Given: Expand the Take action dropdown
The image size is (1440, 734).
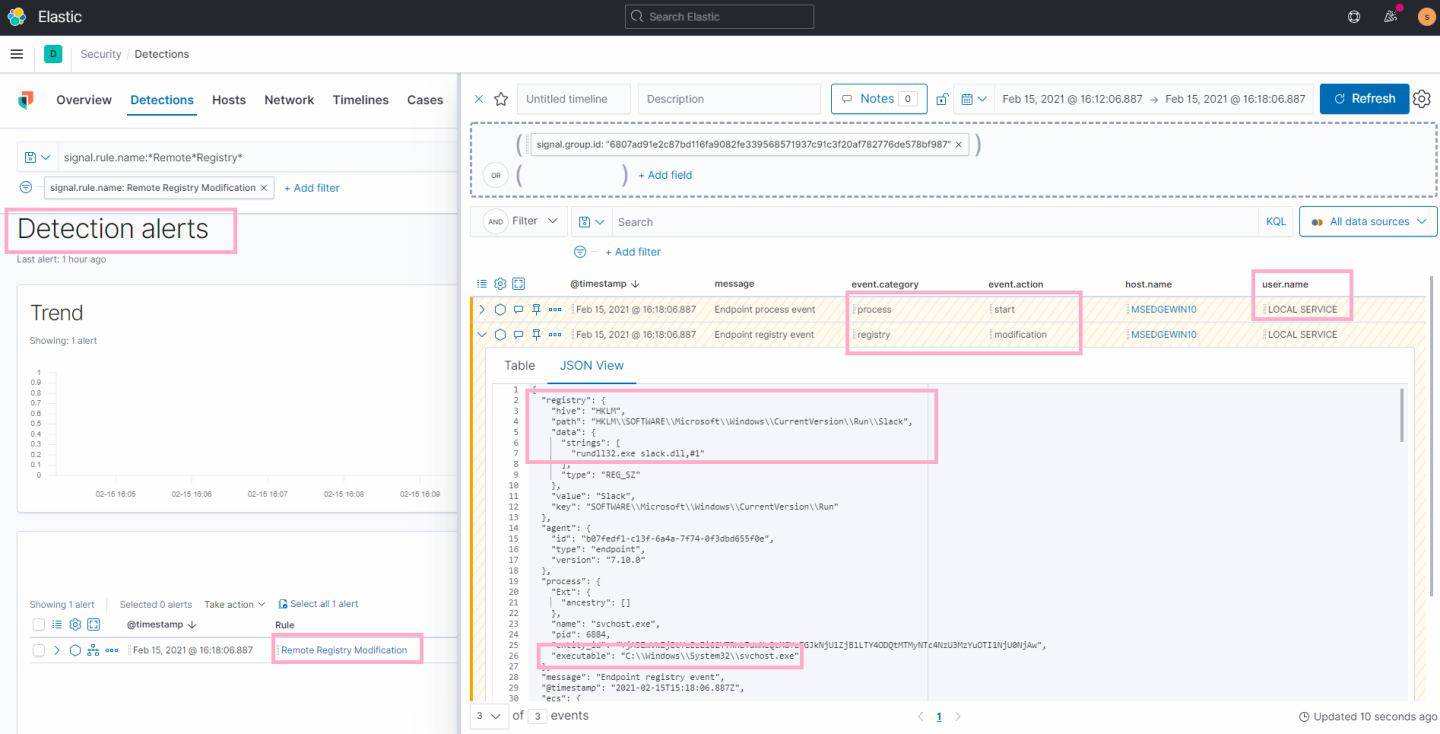Looking at the screenshot, I should point(234,604).
